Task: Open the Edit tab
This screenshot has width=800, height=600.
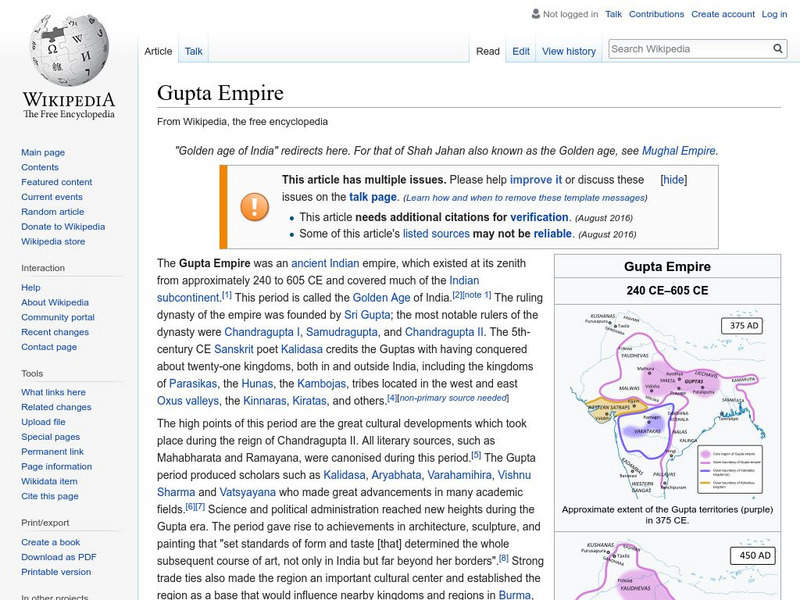Action: [x=521, y=51]
